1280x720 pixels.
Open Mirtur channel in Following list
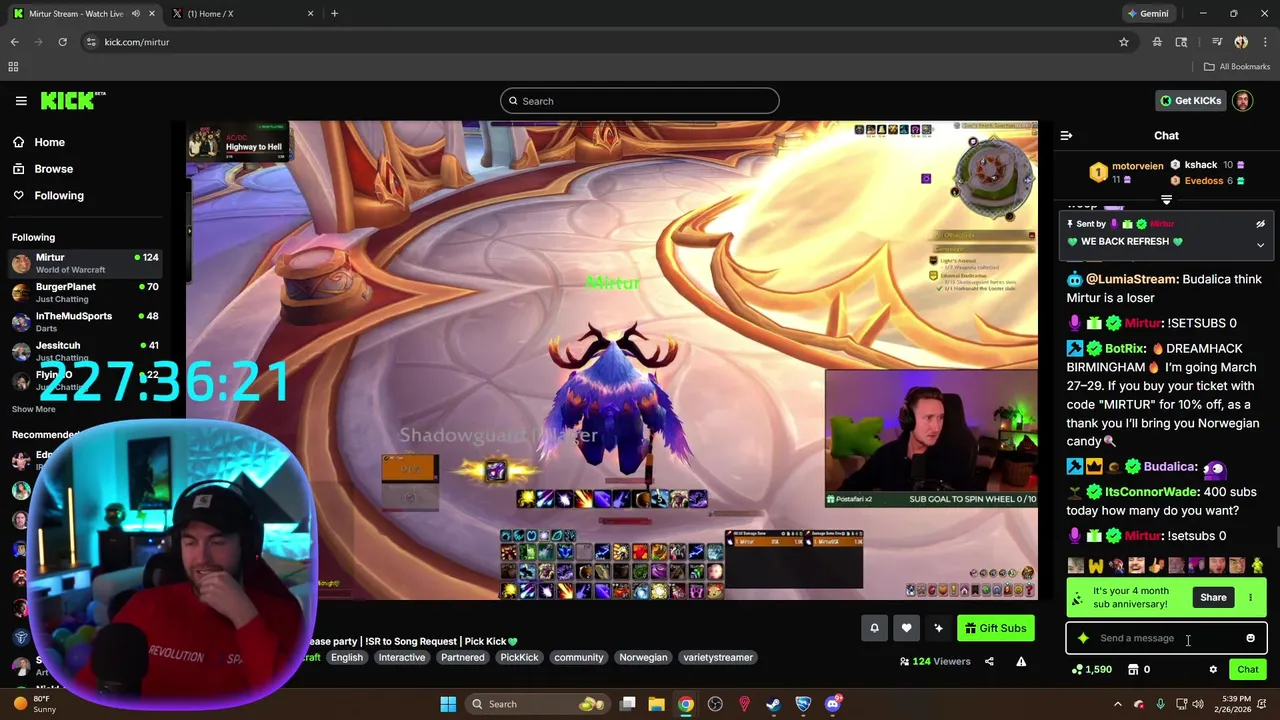[x=85, y=264]
